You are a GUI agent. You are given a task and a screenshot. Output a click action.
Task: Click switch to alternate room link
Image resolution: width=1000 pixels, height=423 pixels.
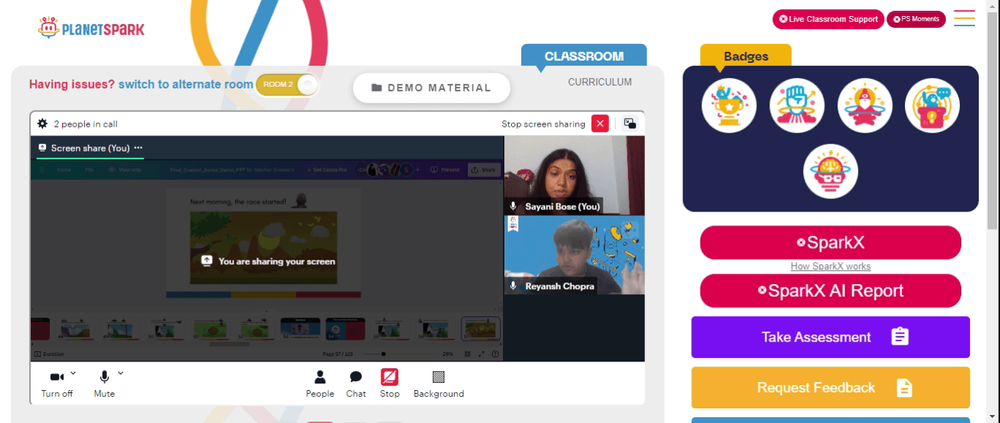click(x=186, y=84)
